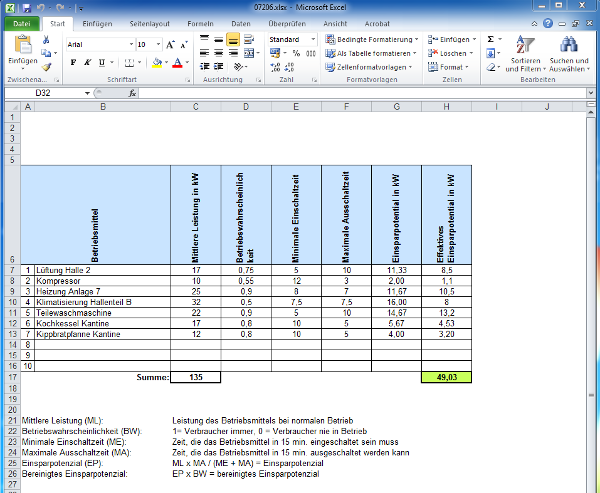Toggle italic formatting
The height and width of the screenshot is (493, 600).
87,62
